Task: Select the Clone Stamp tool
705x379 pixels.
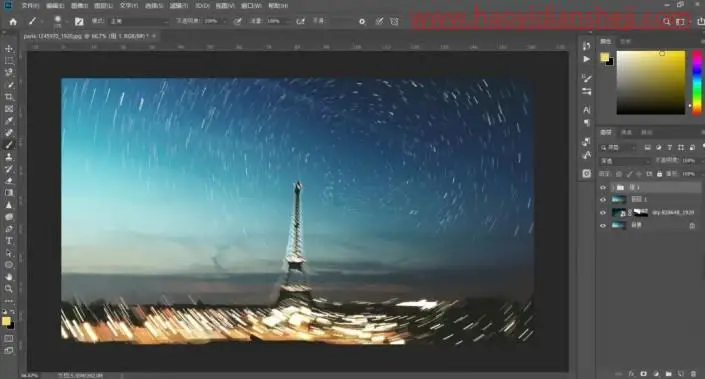Action: pyautogui.click(x=9, y=157)
